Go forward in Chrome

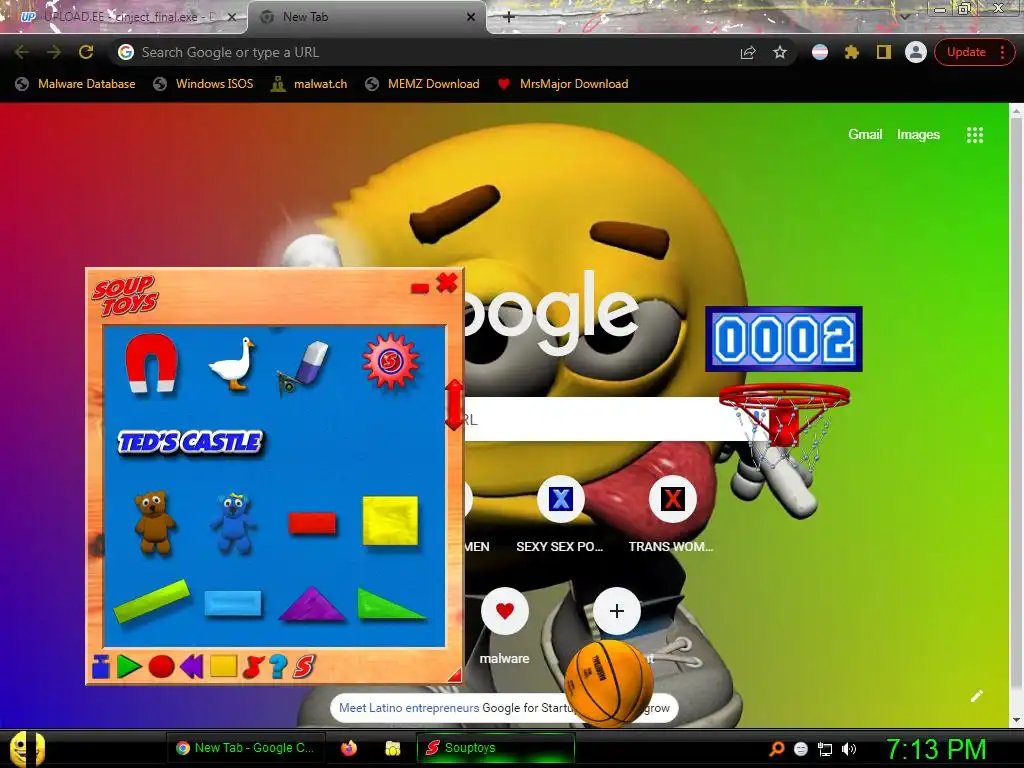point(54,52)
